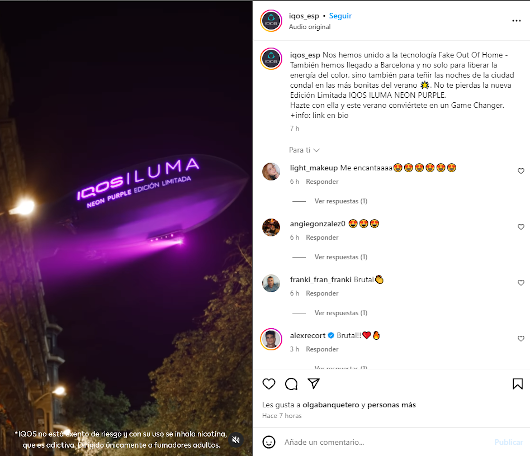
Task: Open the emoji picker smiley icon
Action: tap(269, 442)
